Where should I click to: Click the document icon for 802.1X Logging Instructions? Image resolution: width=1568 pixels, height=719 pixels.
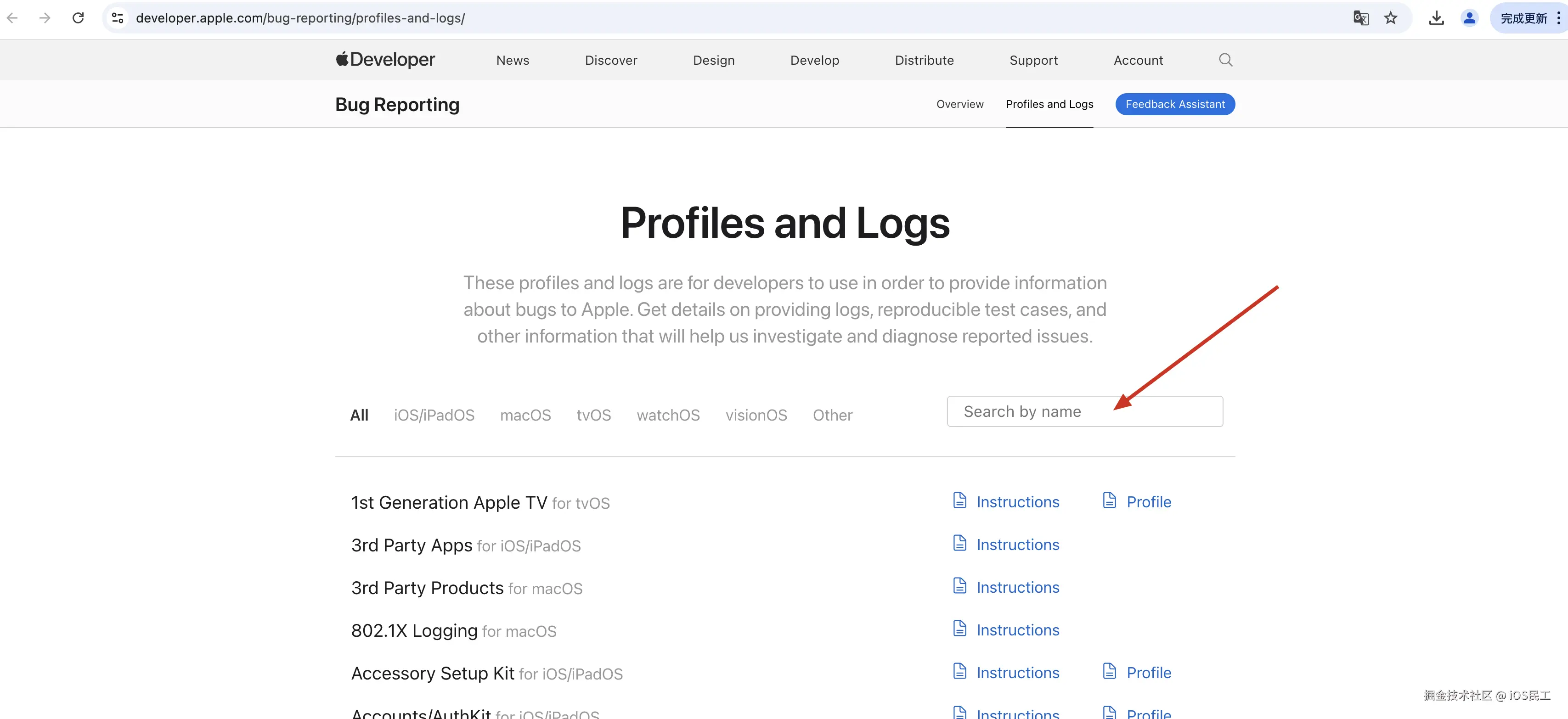(960, 629)
